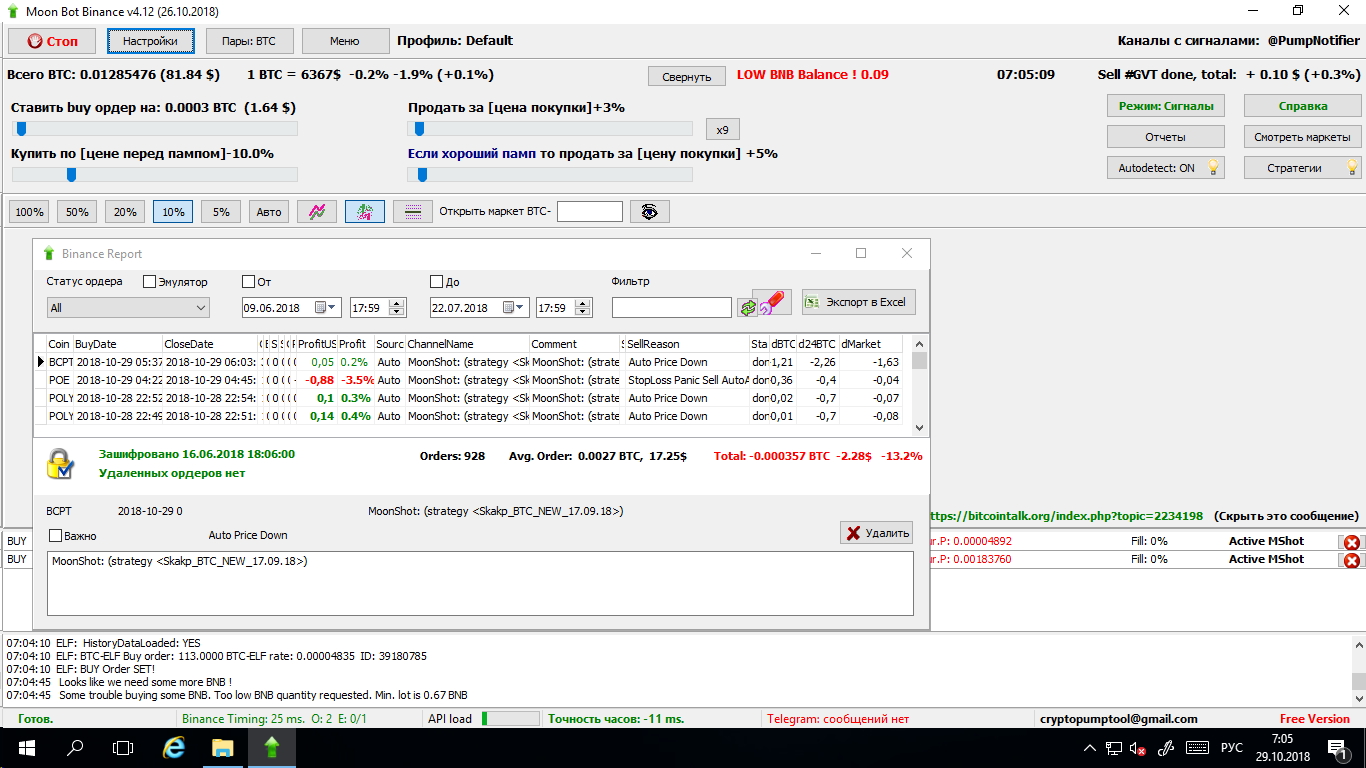Enable the До date filter checkbox
The width and height of the screenshot is (1366, 768).
[437, 282]
